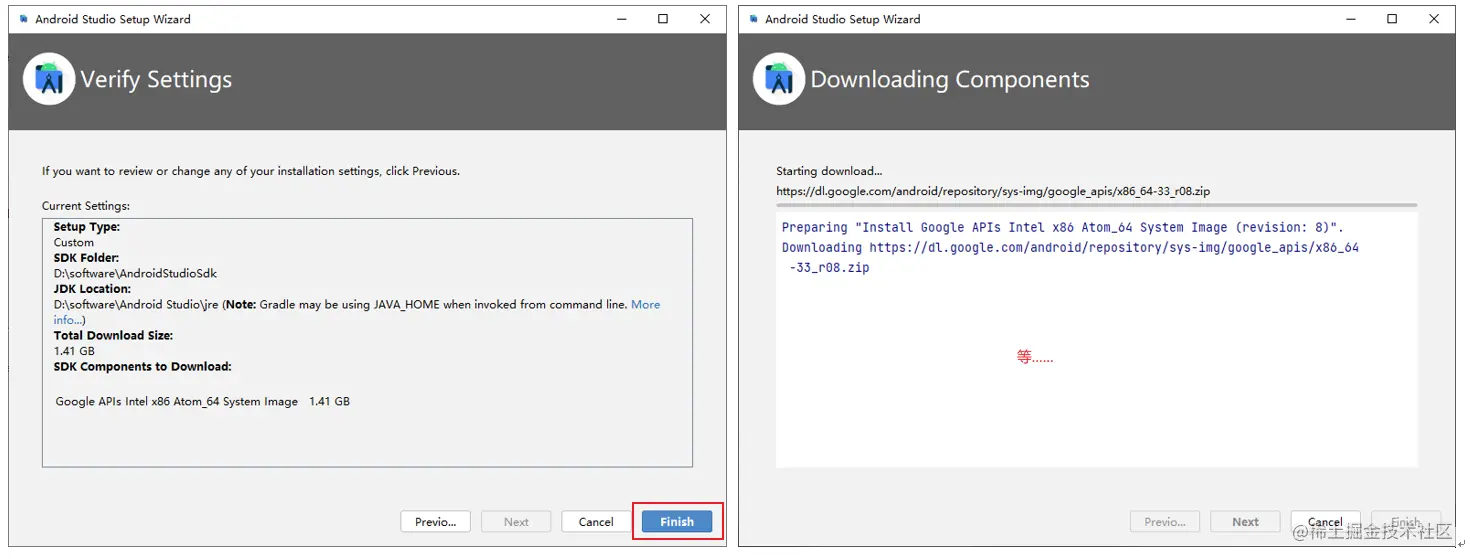Click Android Studio logo in Verify Settings header
This screenshot has width=1470, height=559.
pyautogui.click(x=49, y=79)
